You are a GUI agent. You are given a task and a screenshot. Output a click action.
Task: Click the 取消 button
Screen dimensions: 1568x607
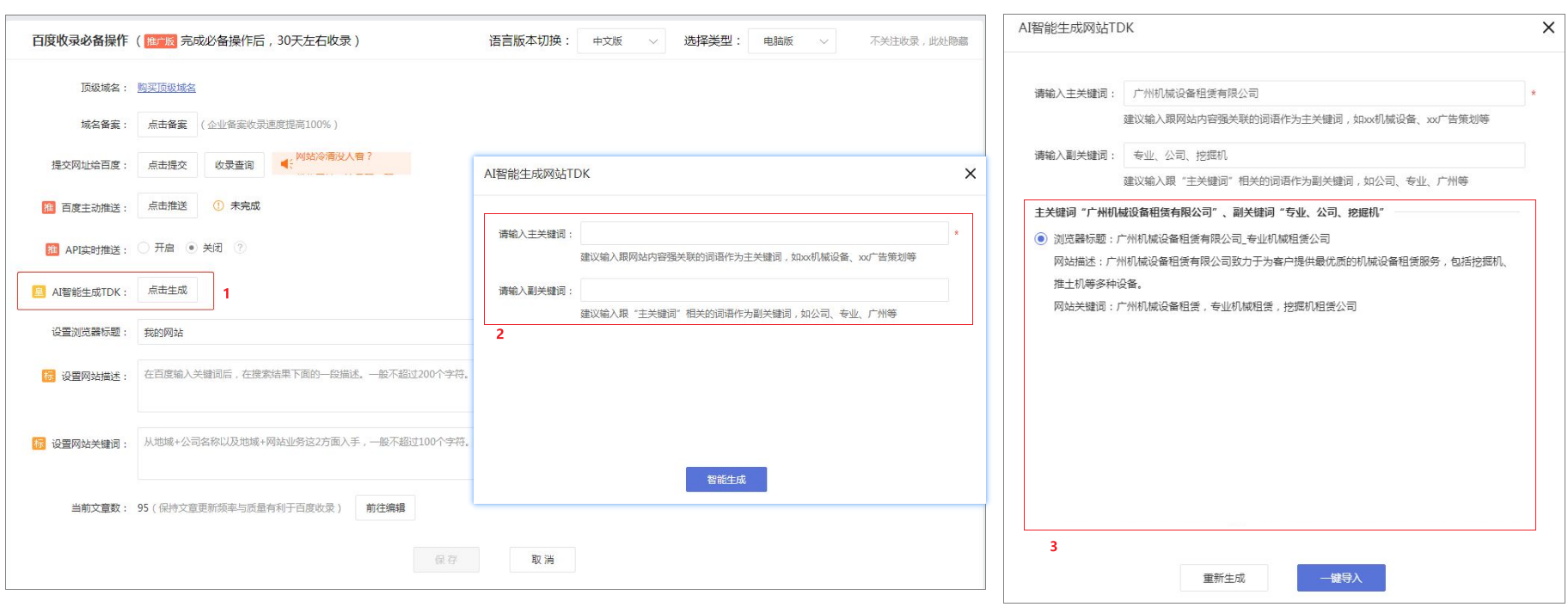[x=542, y=560]
